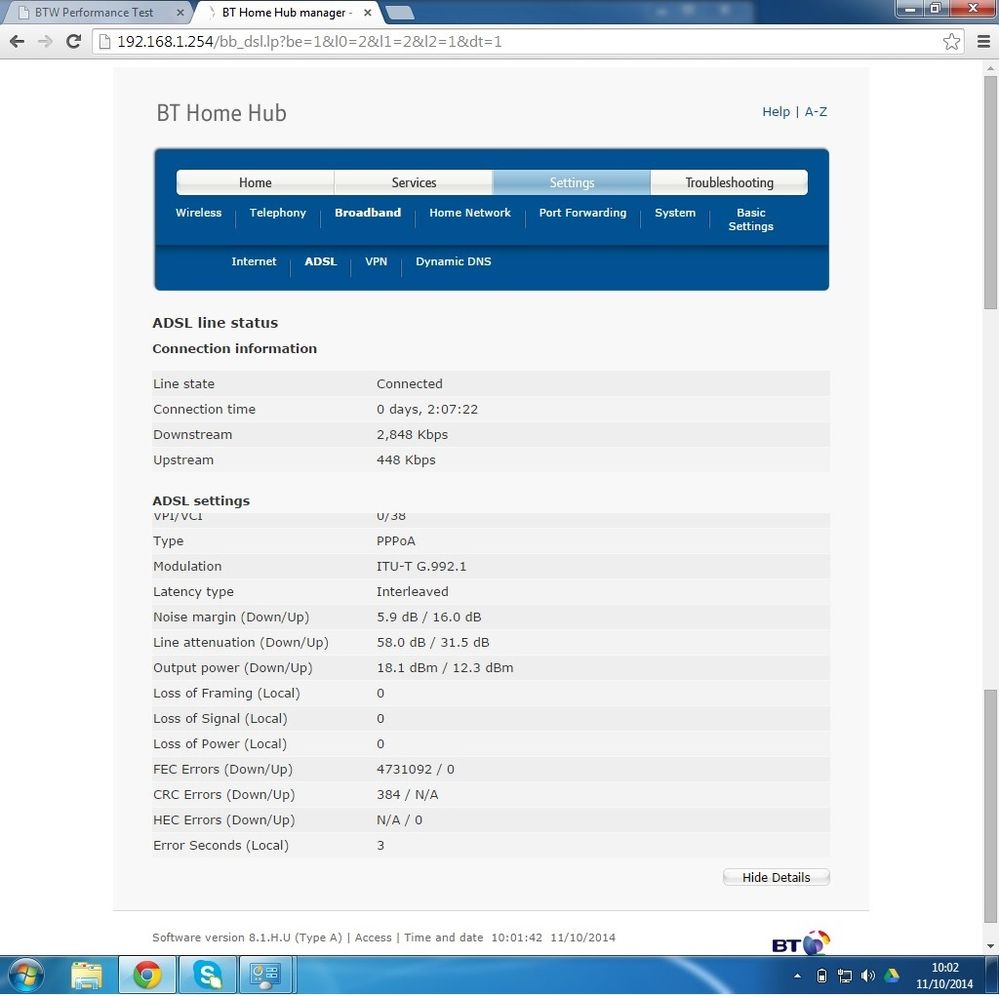Select Connection time value 0 days, 2:07:22
Image resolution: width=999 pixels, height=996 pixels.
coord(427,409)
